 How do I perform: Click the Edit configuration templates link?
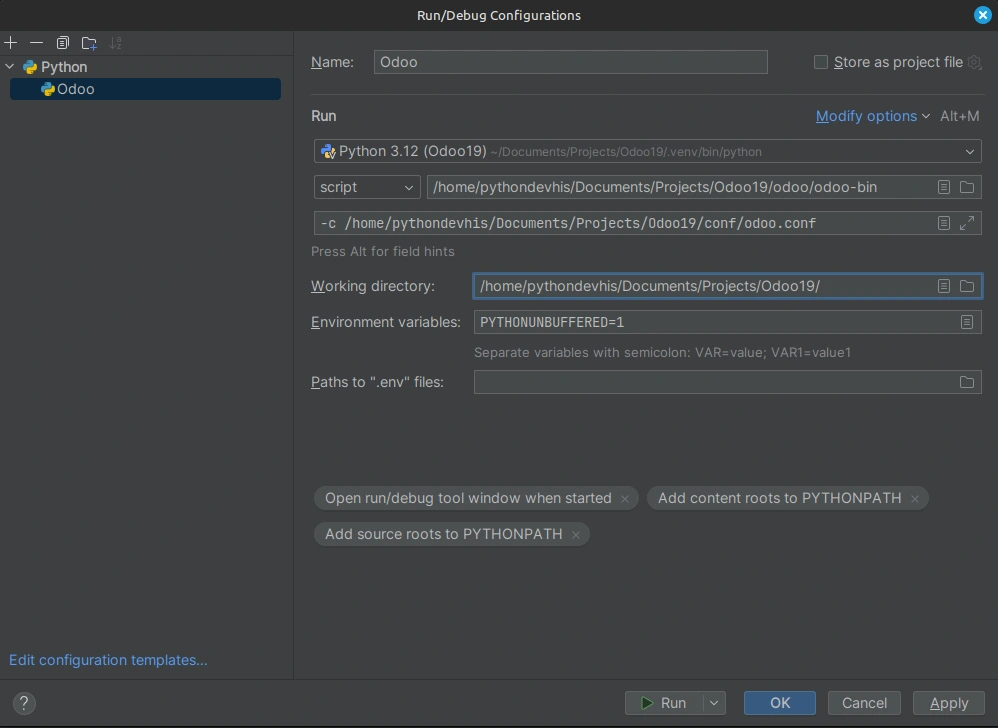pyautogui.click(x=108, y=660)
